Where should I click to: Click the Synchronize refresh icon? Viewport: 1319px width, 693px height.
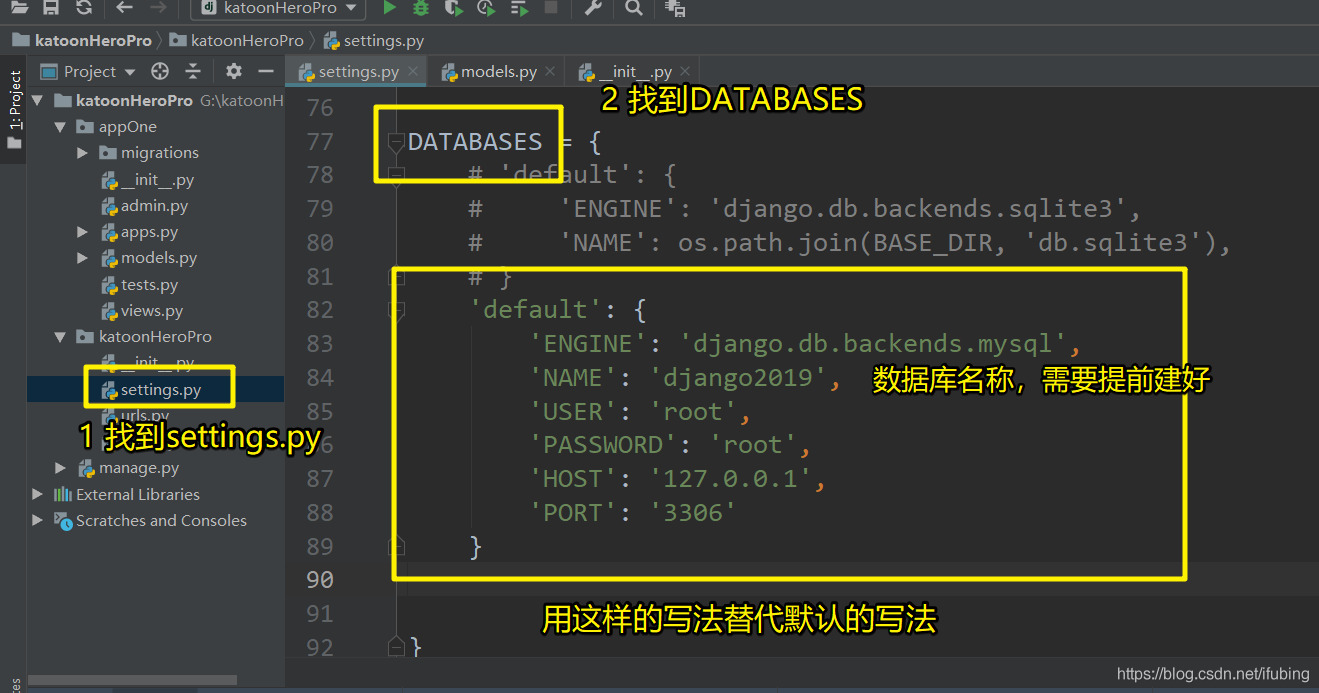84,8
